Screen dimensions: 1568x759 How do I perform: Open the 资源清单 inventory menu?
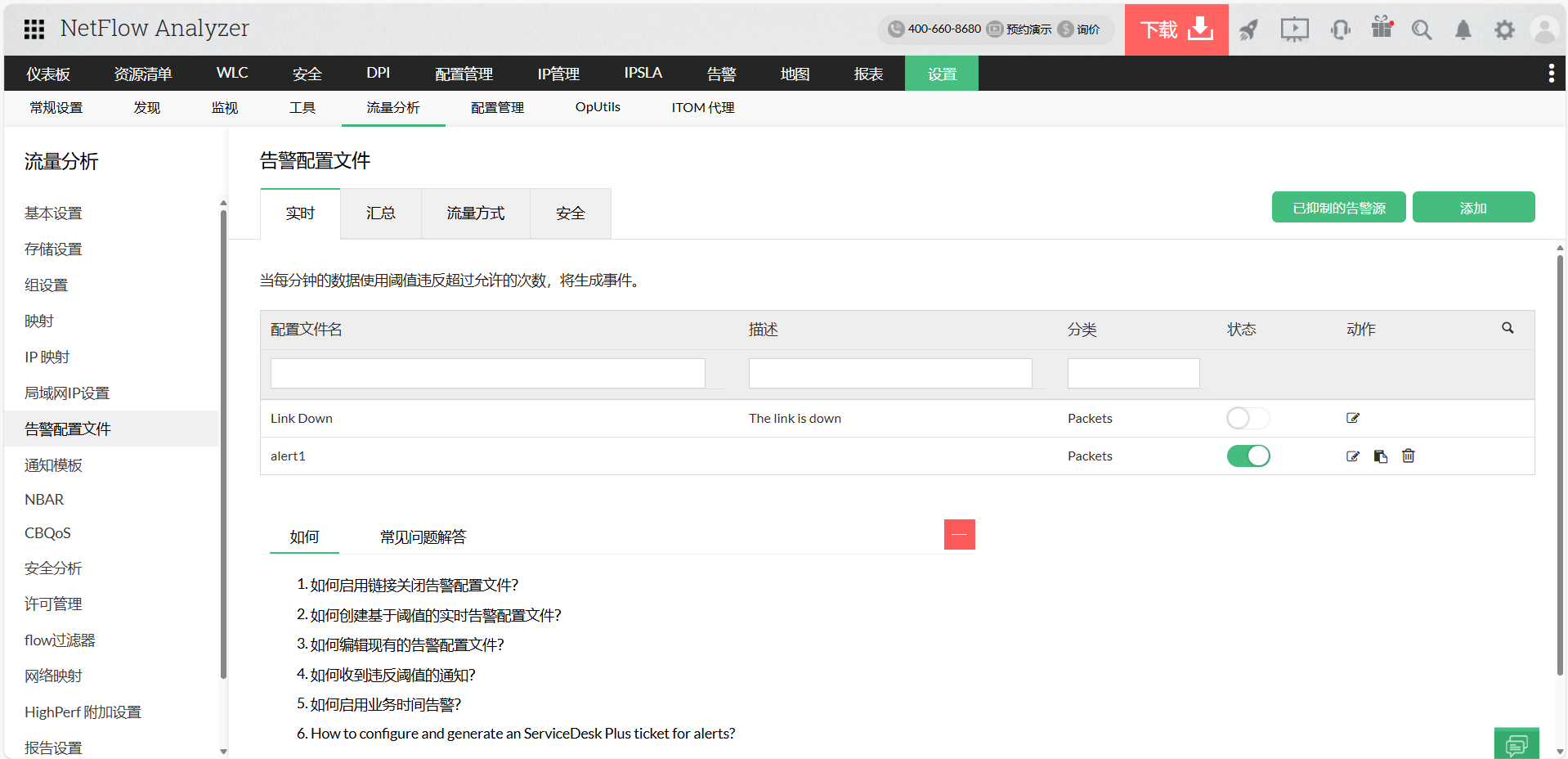(143, 74)
